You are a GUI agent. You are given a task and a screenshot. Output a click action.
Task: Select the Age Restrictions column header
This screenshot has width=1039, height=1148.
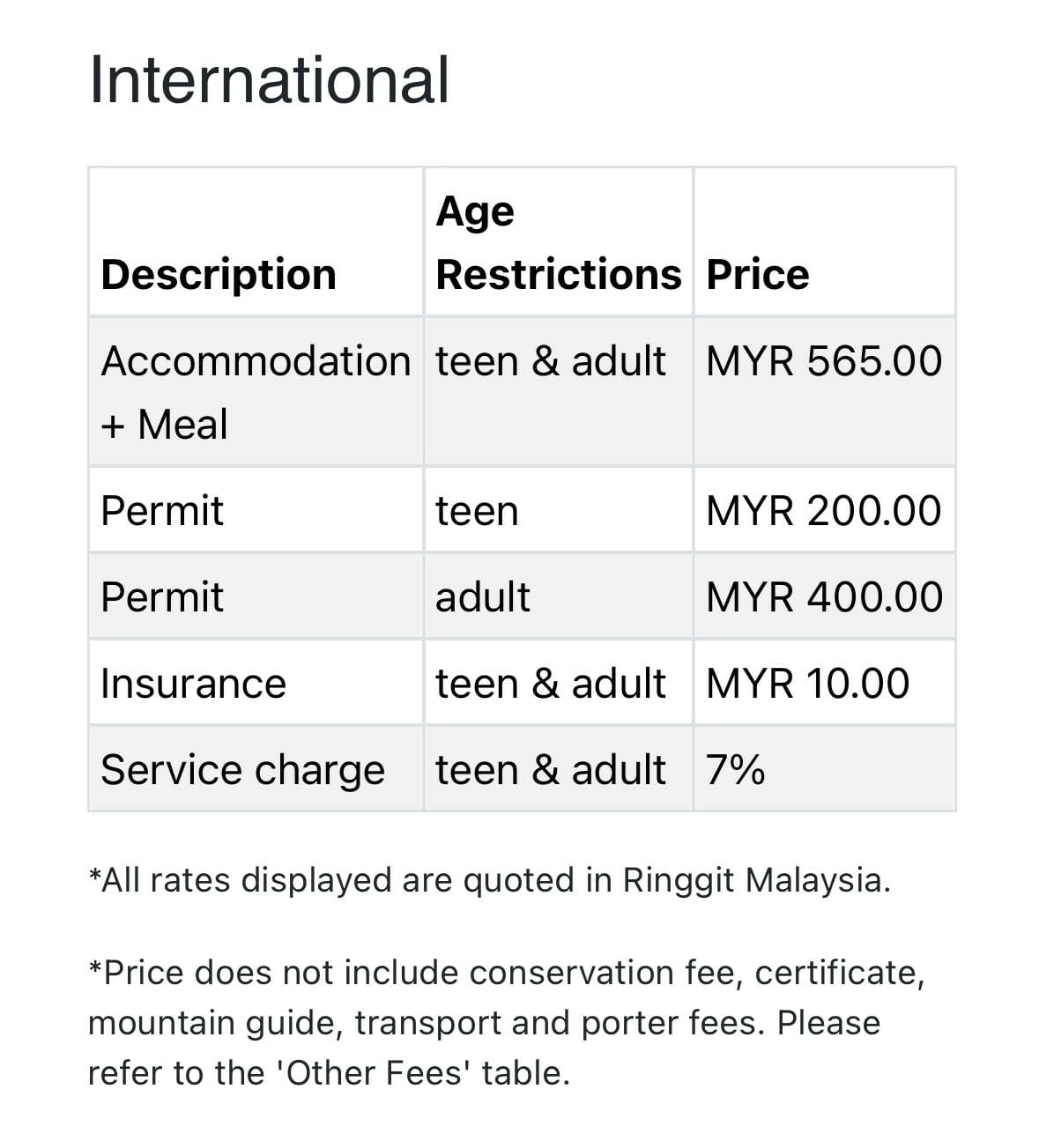tap(558, 242)
